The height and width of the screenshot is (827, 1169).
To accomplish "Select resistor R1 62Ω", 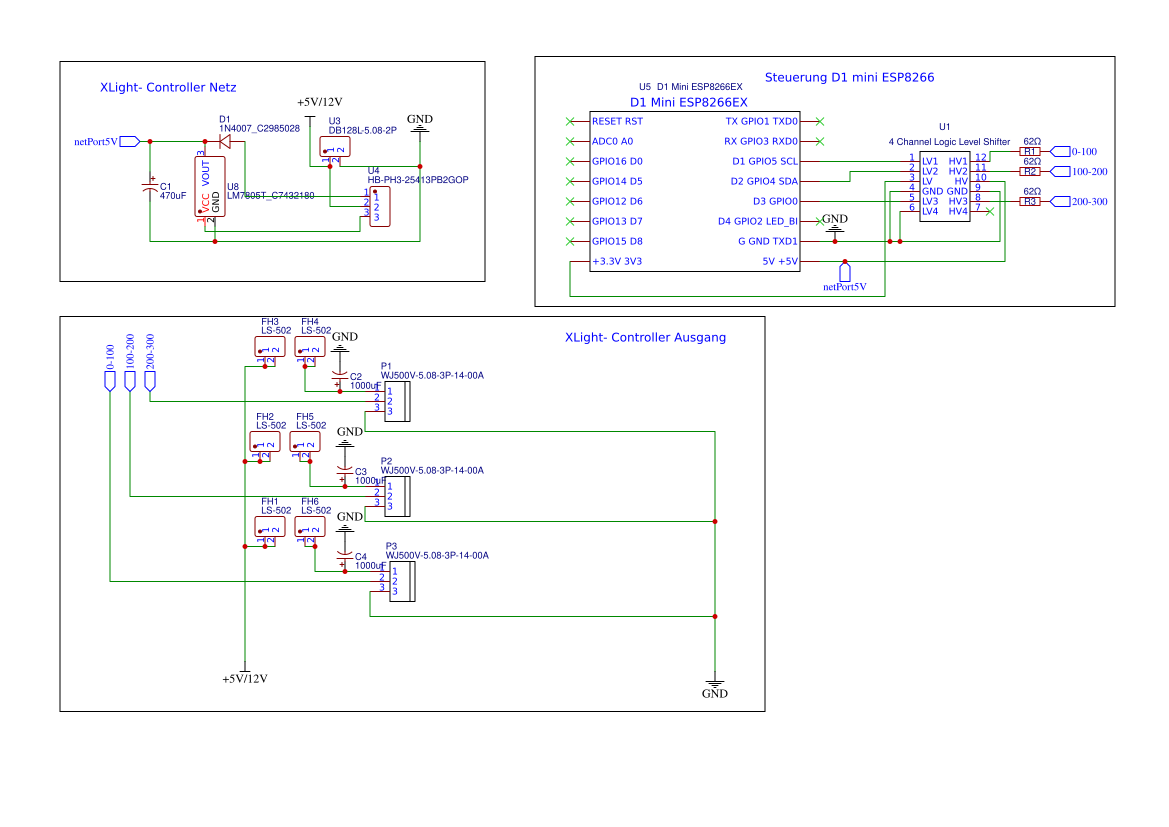I will pos(1030,151).
